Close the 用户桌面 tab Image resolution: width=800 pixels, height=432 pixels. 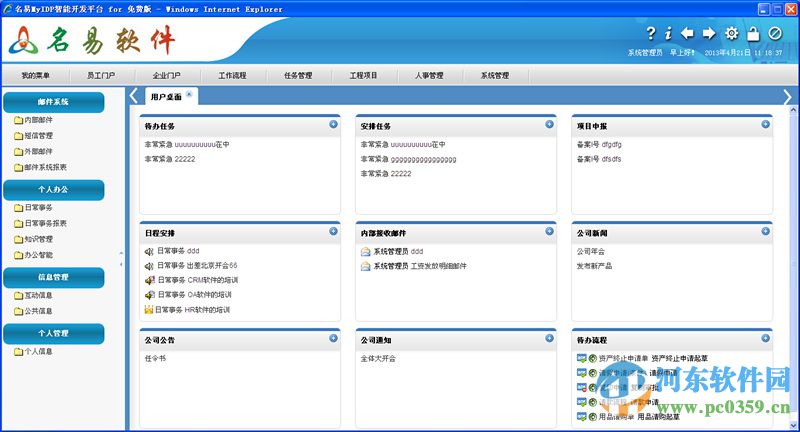189,94
